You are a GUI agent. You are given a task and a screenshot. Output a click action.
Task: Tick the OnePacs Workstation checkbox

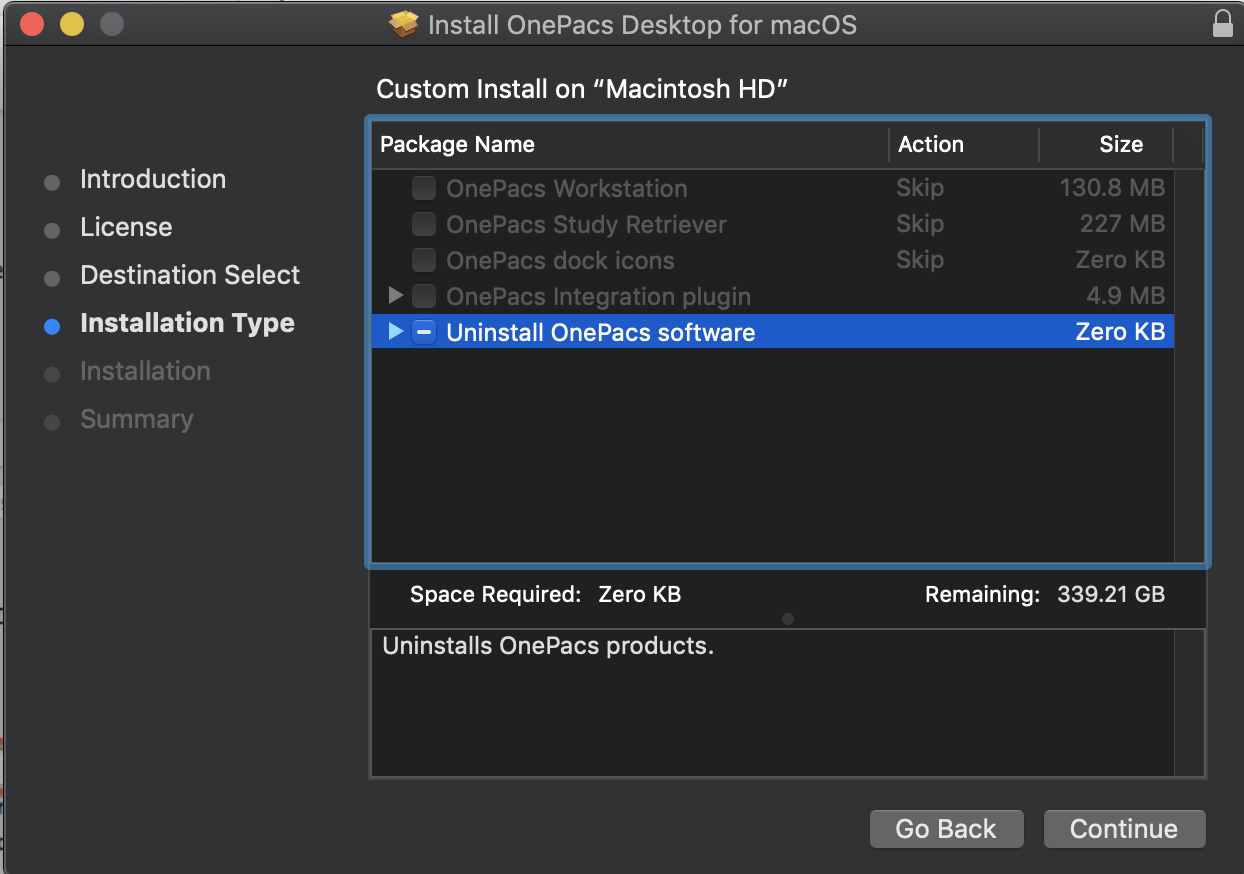pyautogui.click(x=424, y=188)
